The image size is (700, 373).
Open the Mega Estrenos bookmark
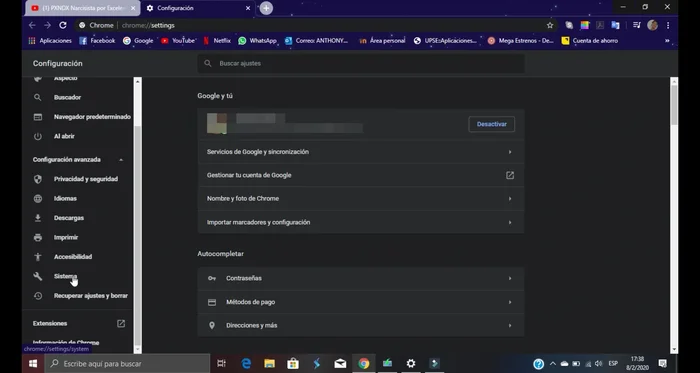[x=521, y=41]
